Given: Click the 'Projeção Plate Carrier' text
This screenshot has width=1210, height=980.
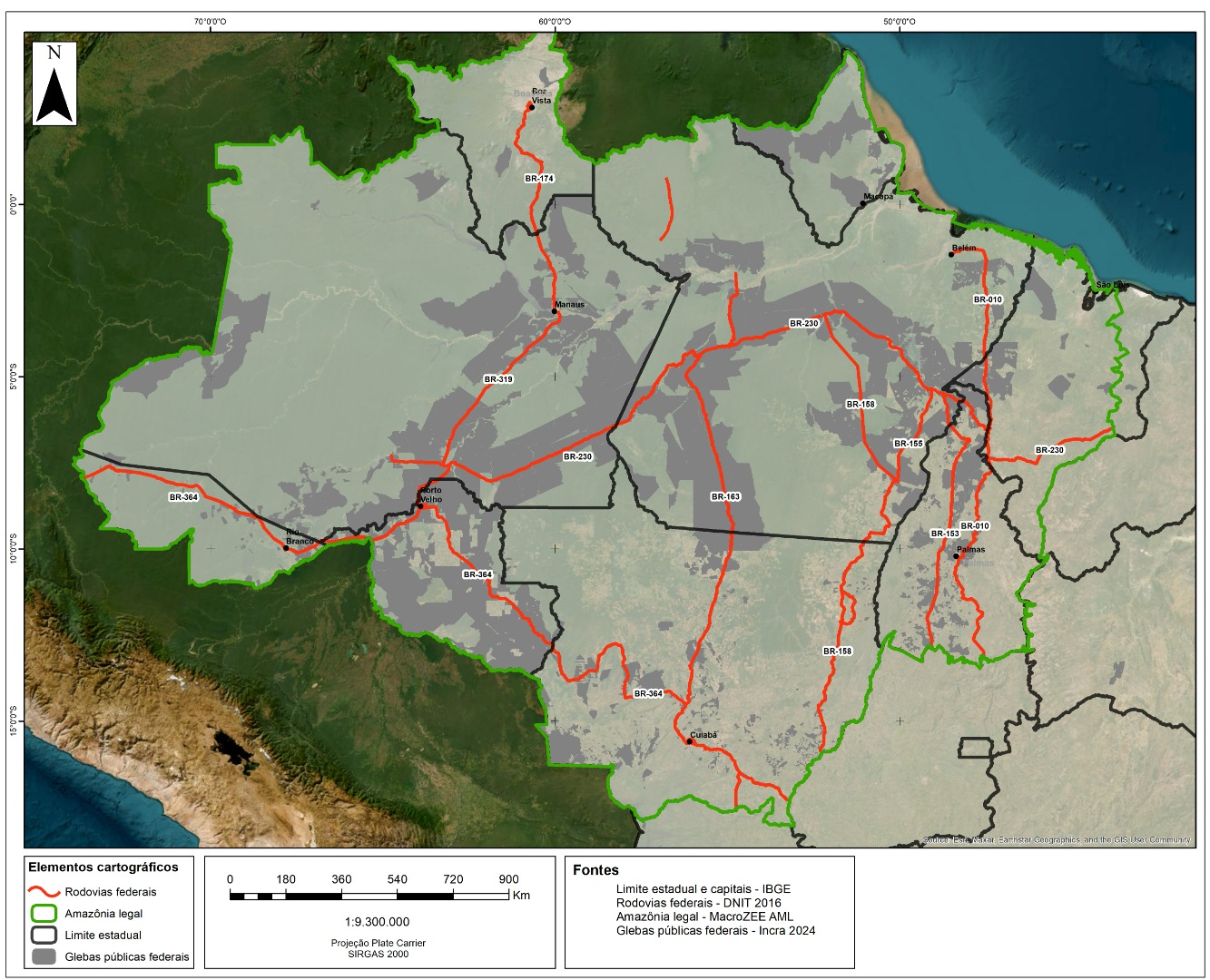Looking at the screenshot, I should tap(379, 943).
